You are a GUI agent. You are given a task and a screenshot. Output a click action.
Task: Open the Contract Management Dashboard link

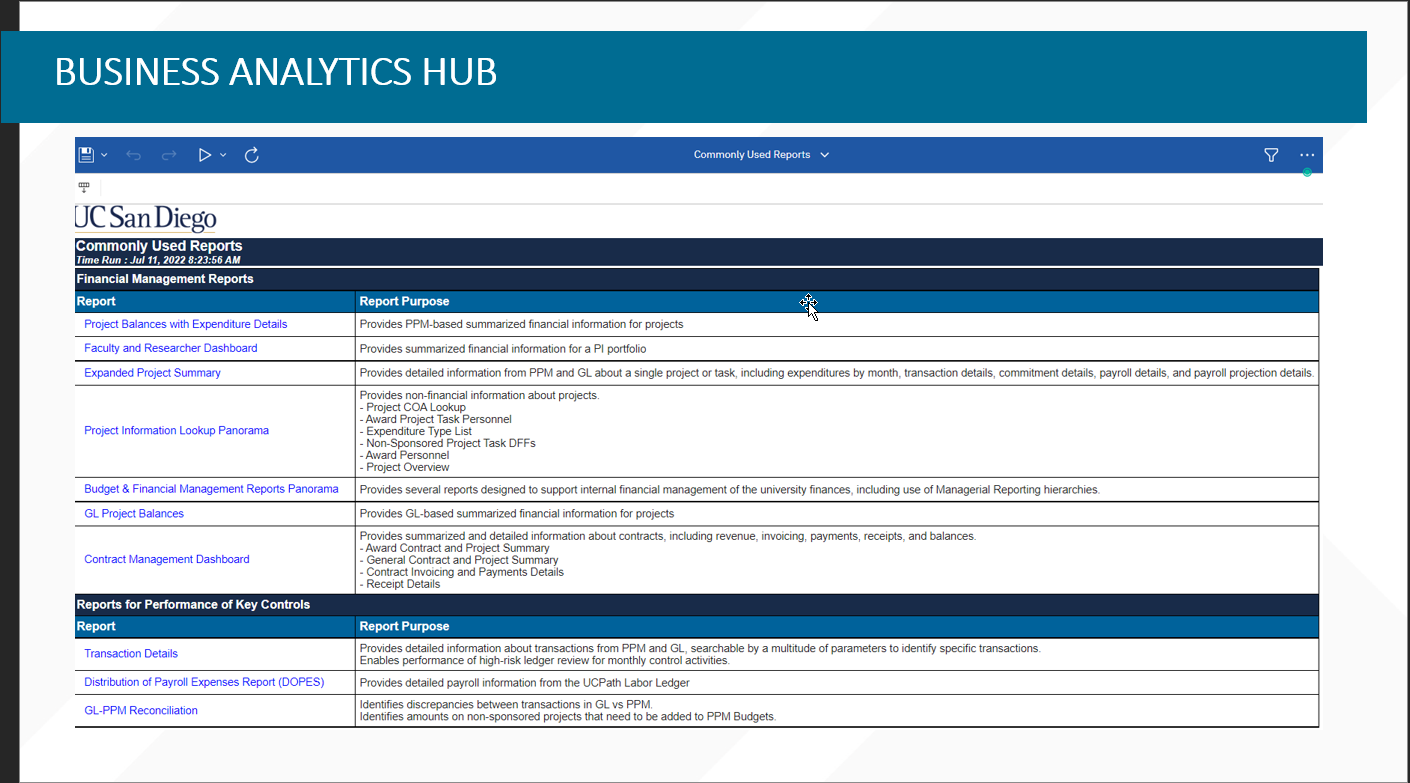(167, 560)
